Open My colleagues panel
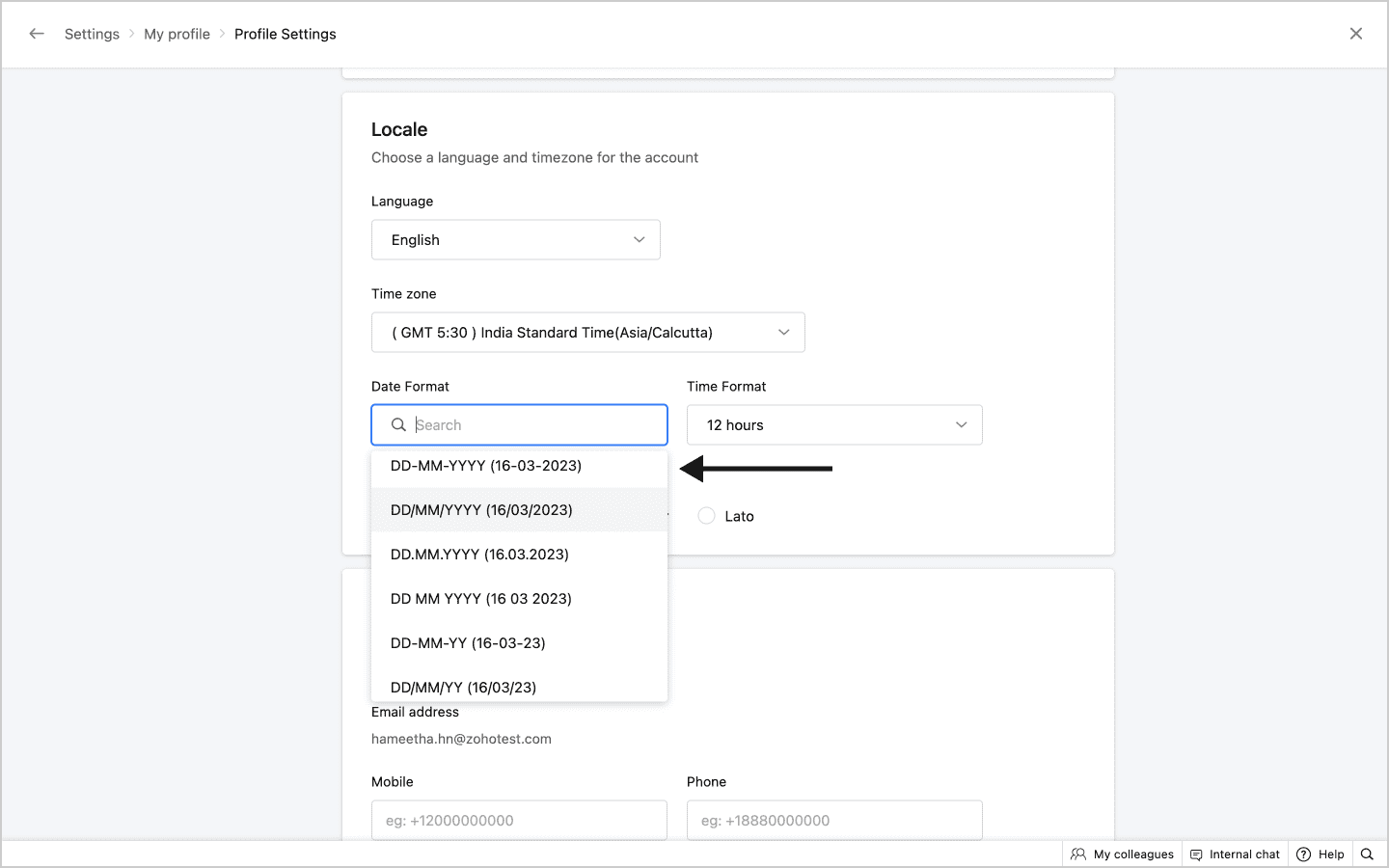The image size is (1389, 868). pyautogui.click(x=1123, y=854)
